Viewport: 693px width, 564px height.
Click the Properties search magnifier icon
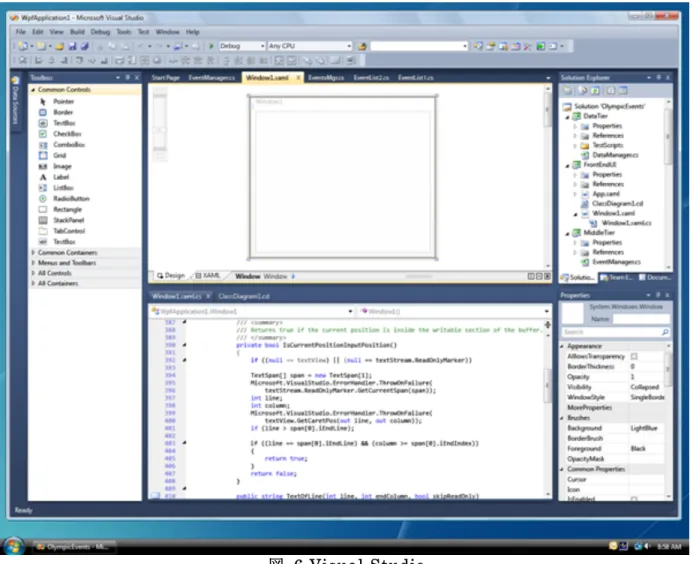(x=665, y=332)
